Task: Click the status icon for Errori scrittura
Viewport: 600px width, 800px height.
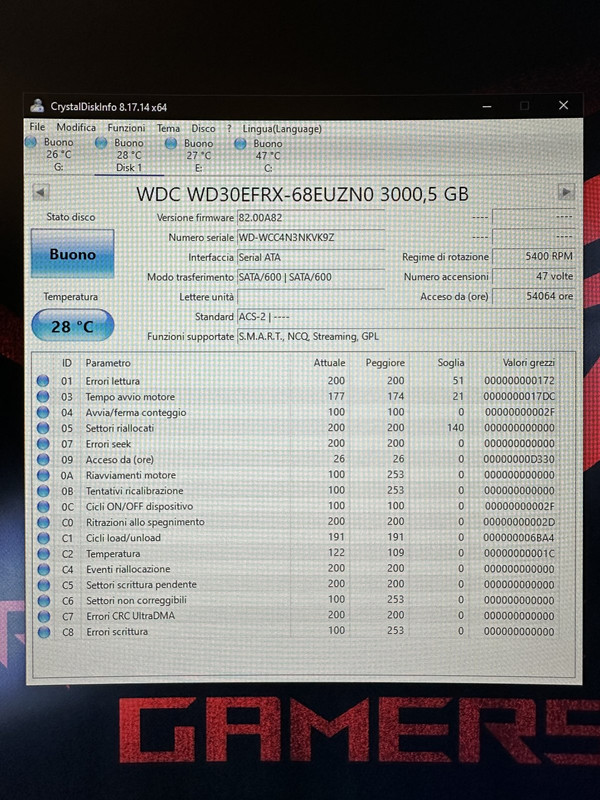Action: click(x=44, y=632)
